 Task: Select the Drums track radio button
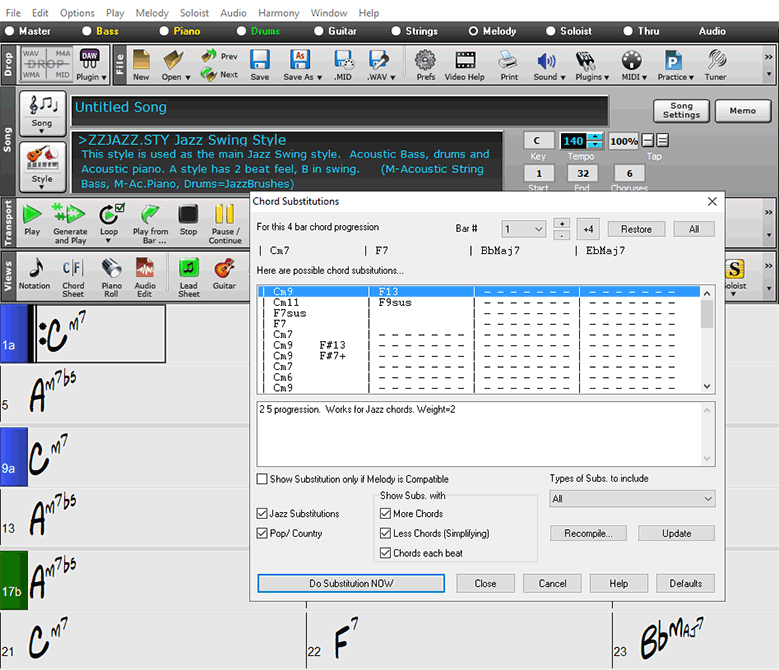point(241,31)
